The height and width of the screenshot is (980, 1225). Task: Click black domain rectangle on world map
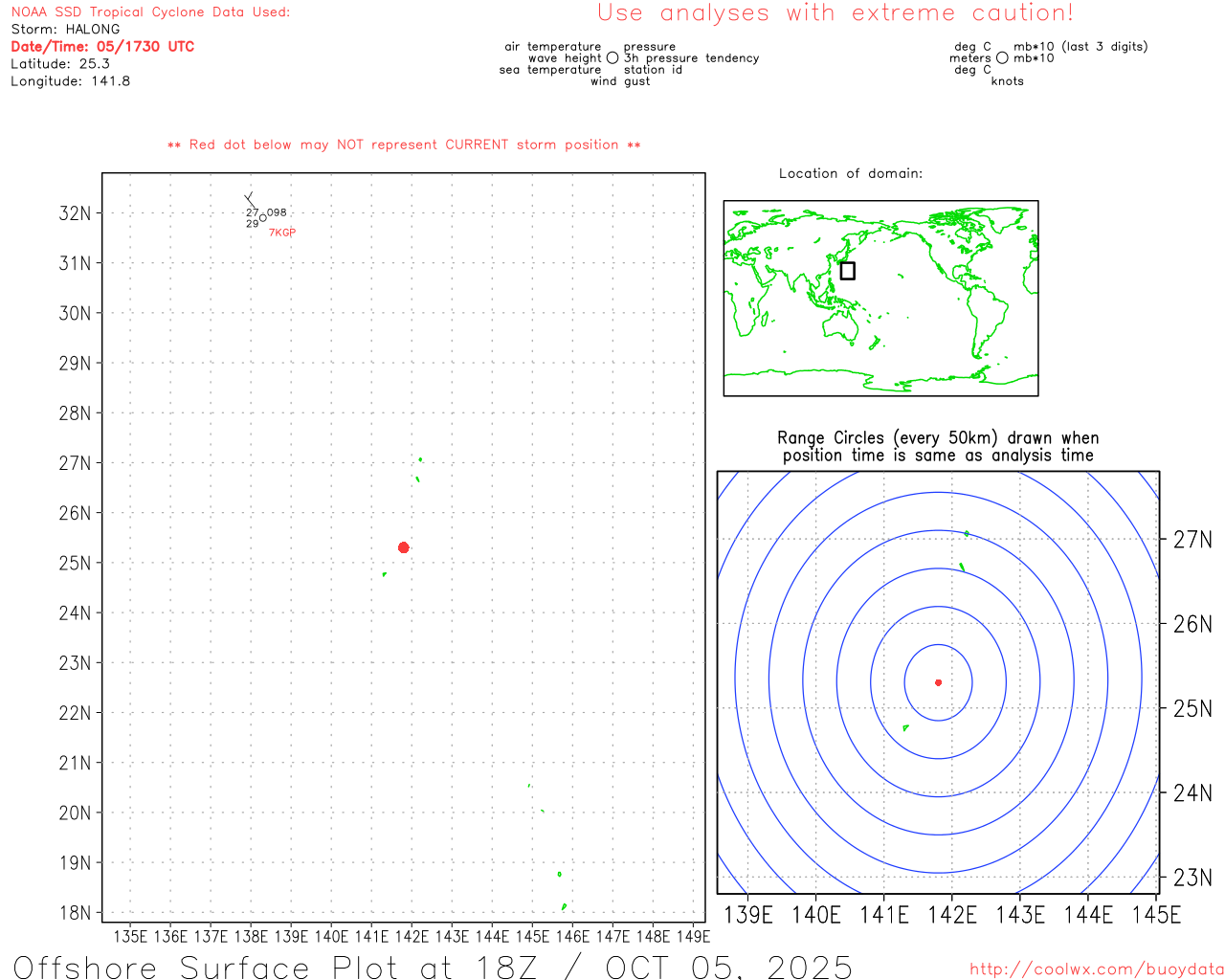tap(847, 271)
